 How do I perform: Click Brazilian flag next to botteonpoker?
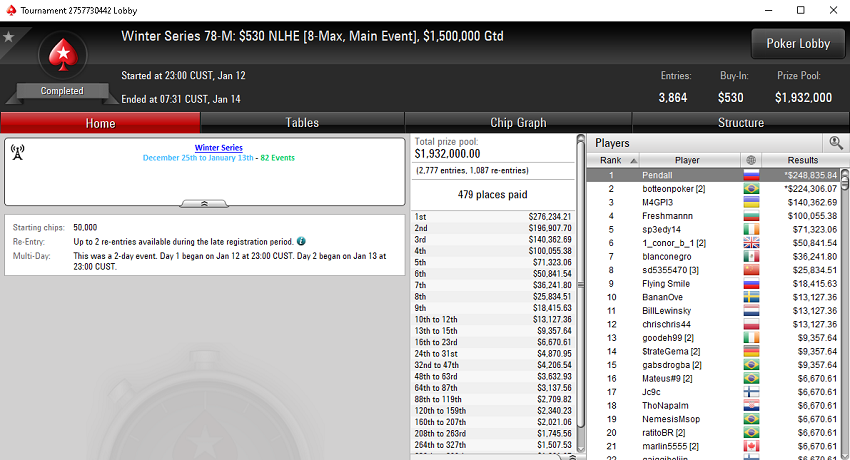751,189
